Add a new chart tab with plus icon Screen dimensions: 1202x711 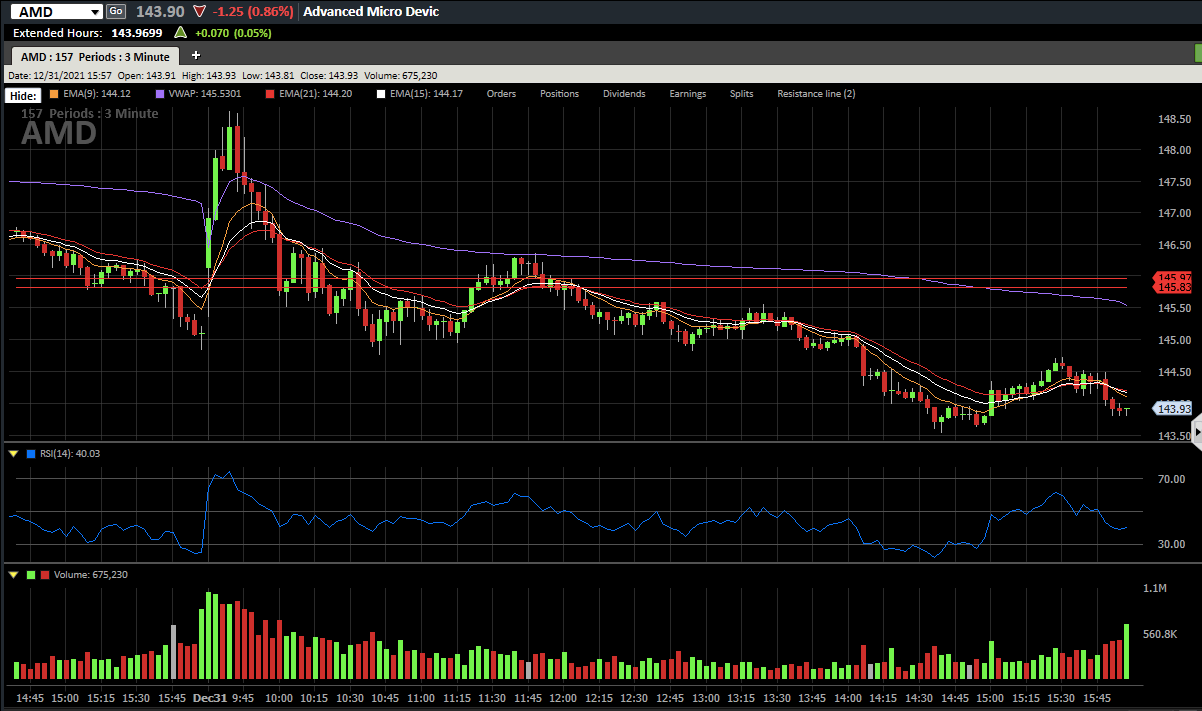point(196,56)
